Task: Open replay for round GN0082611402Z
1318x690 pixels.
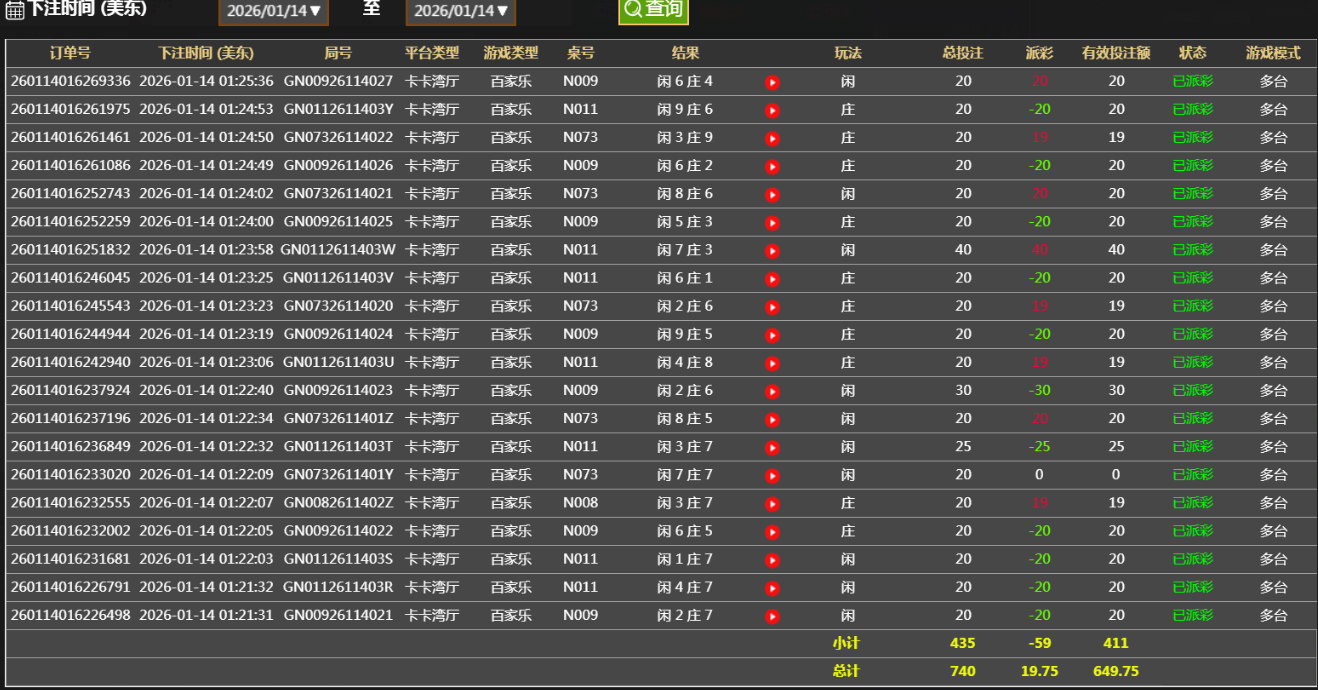Action: coord(772,503)
